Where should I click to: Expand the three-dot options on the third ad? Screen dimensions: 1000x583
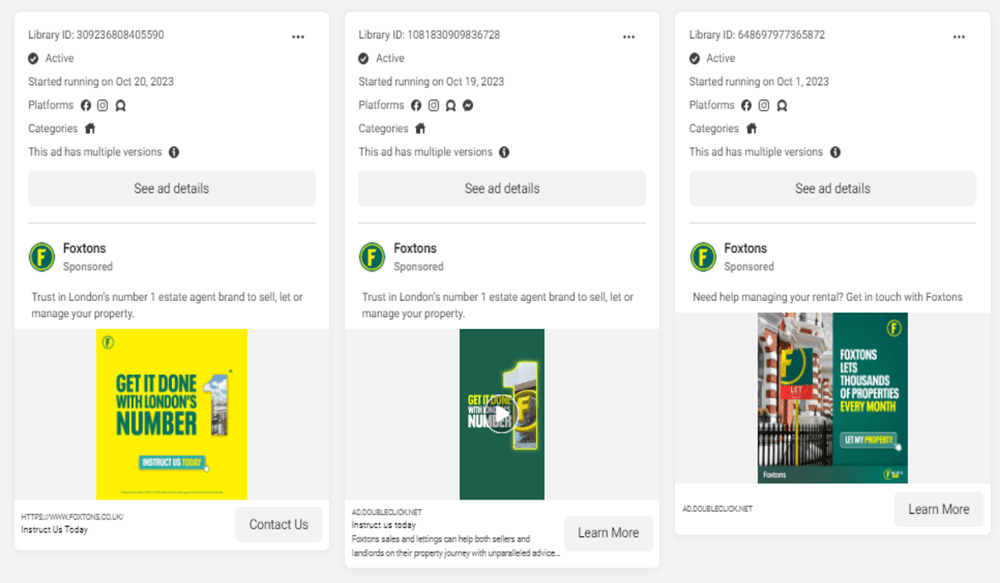click(x=959, y=36)
